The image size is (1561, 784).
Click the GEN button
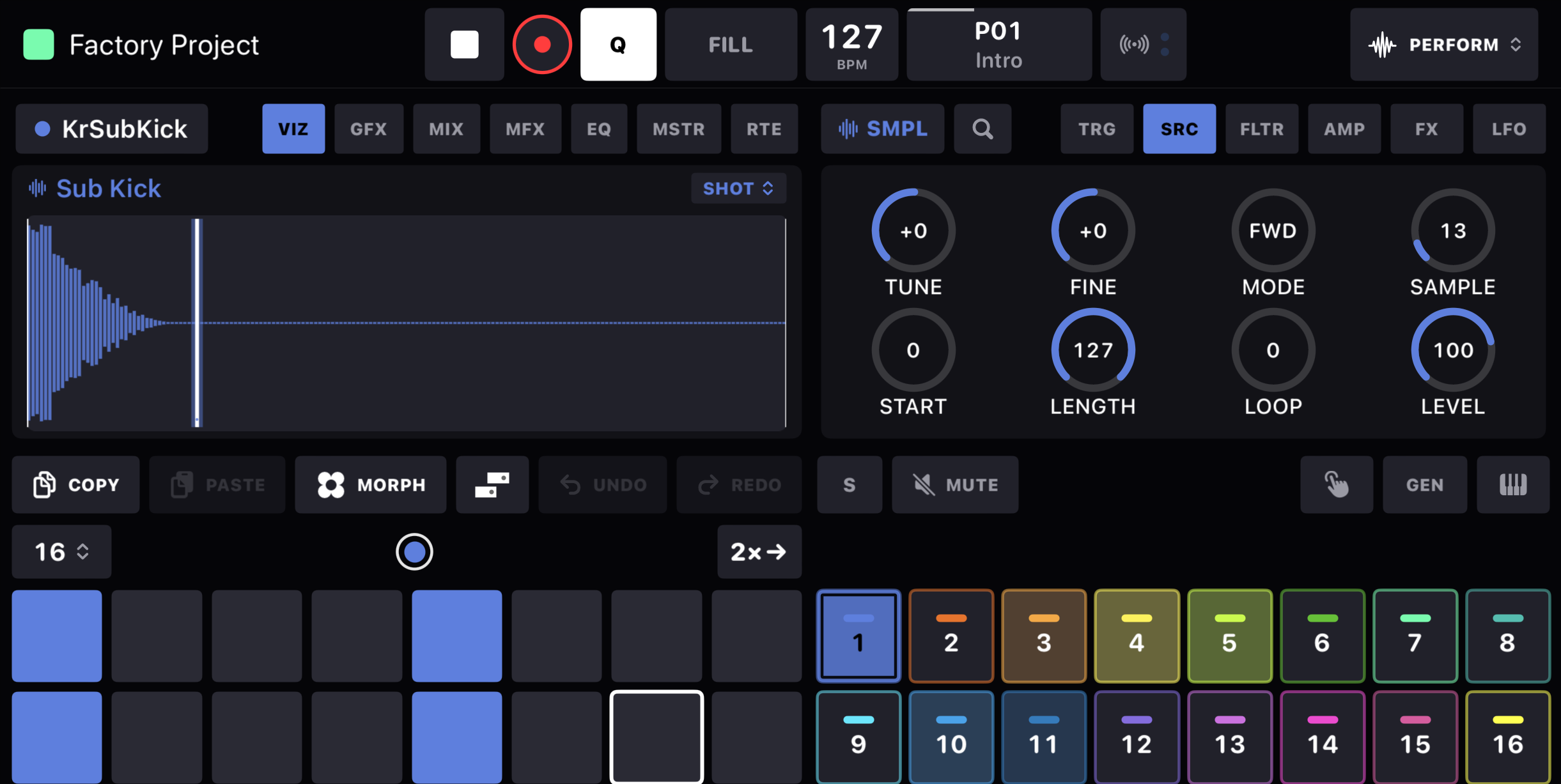click(x=1425, y=485)
